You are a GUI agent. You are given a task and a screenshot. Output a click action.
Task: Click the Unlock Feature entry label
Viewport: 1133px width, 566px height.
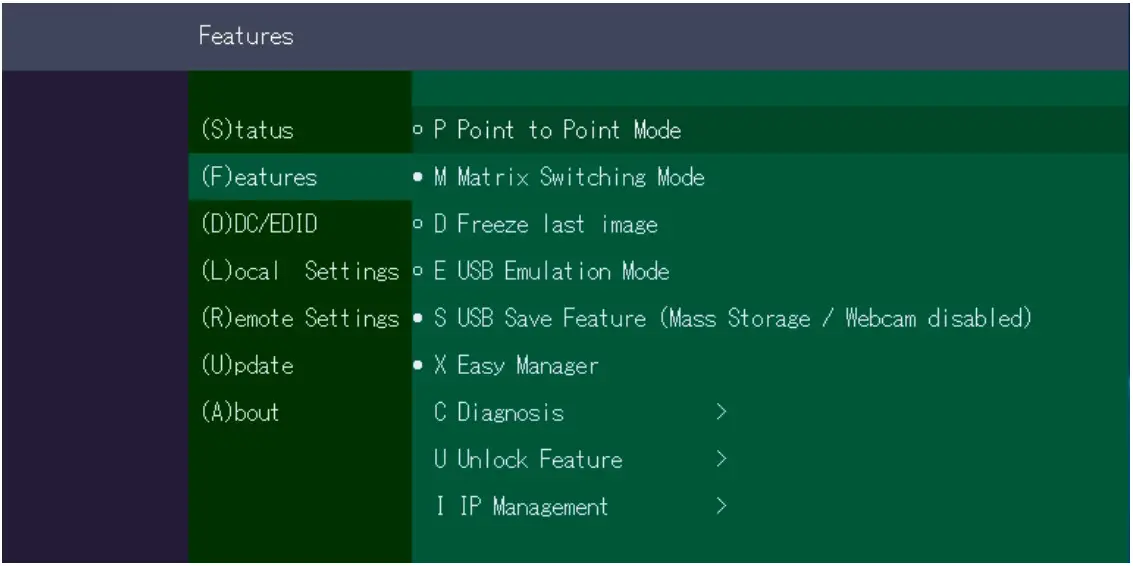coord(528,460)
